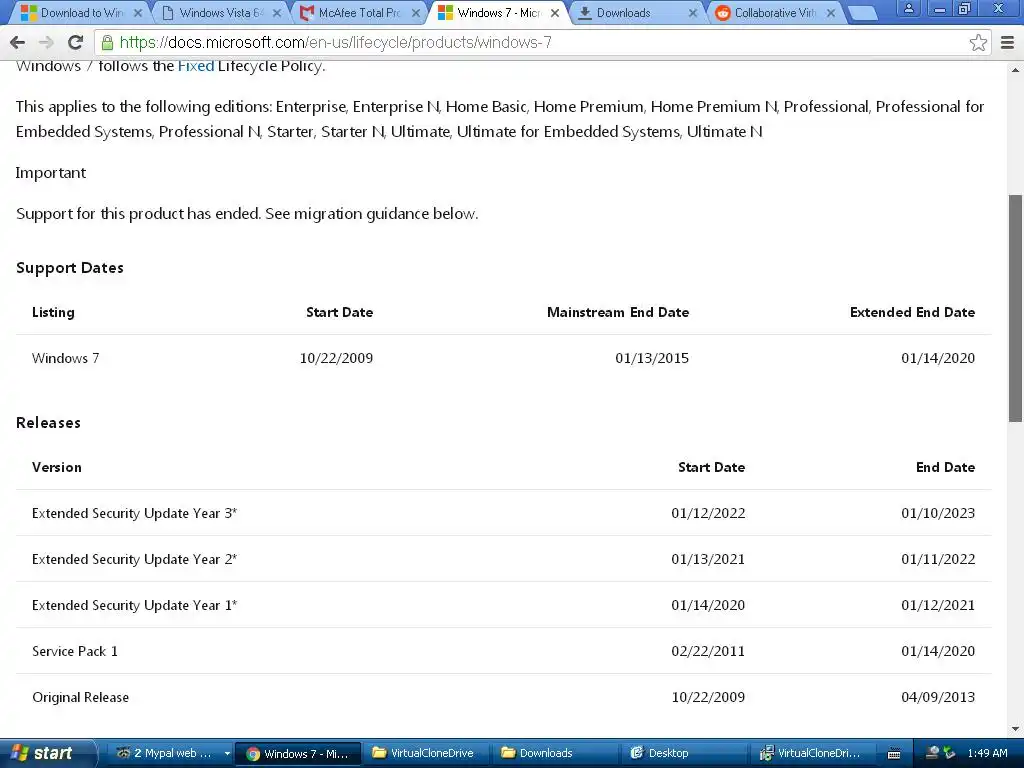1024x768 pixels.
Task: Click Extended End Date column header
Action: click(x=912, y=312)
